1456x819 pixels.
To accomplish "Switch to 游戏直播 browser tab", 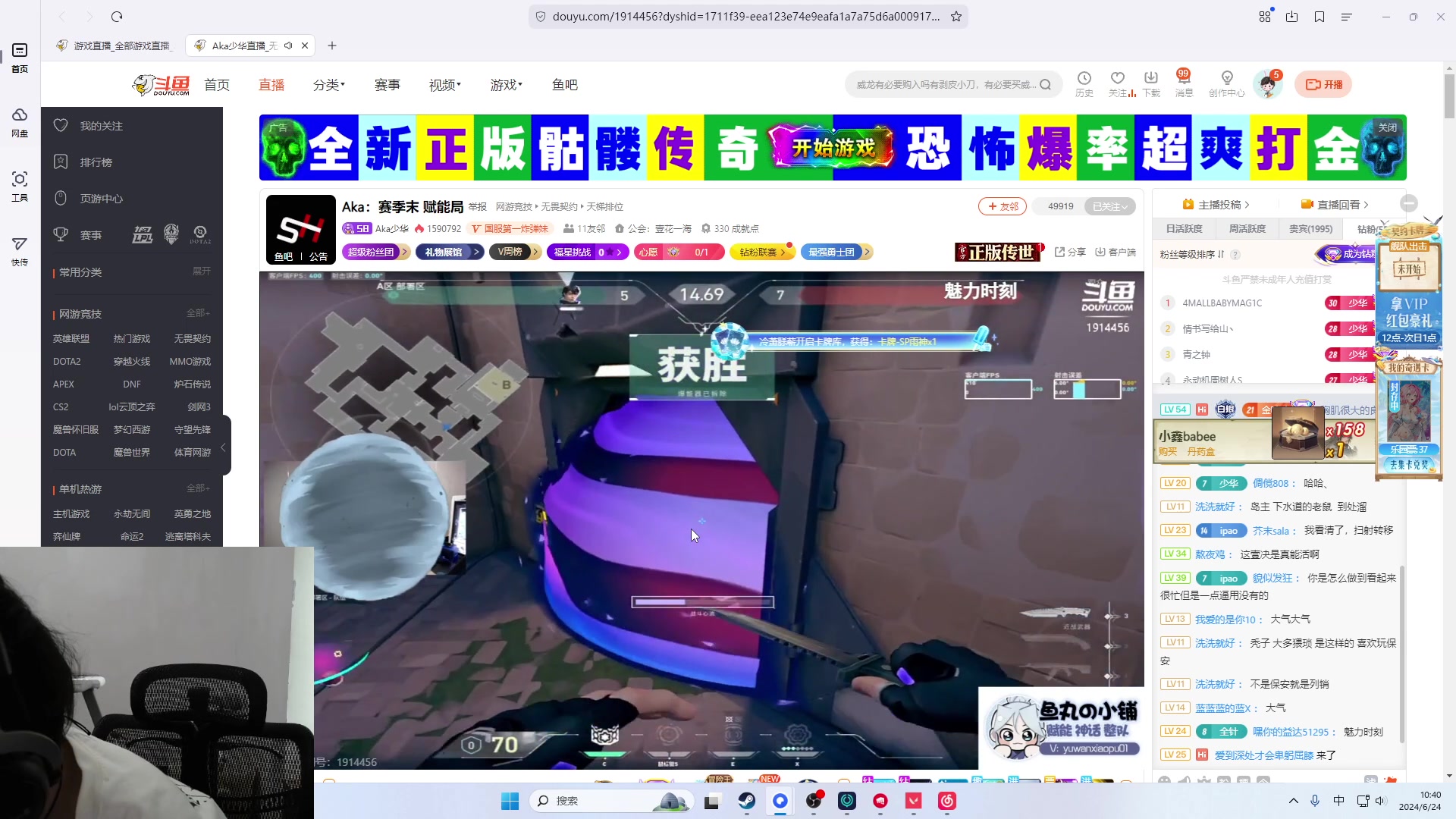I will point(115,45).
